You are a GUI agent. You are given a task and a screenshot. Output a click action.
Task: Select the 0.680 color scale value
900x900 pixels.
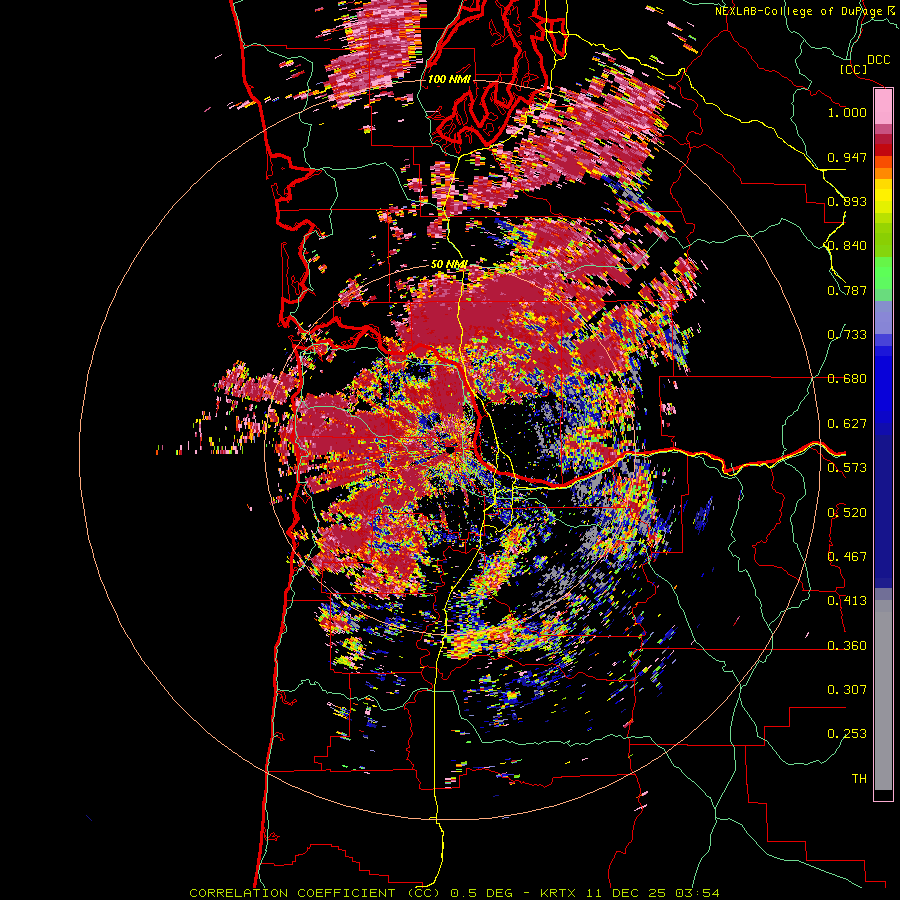[847, 379]
